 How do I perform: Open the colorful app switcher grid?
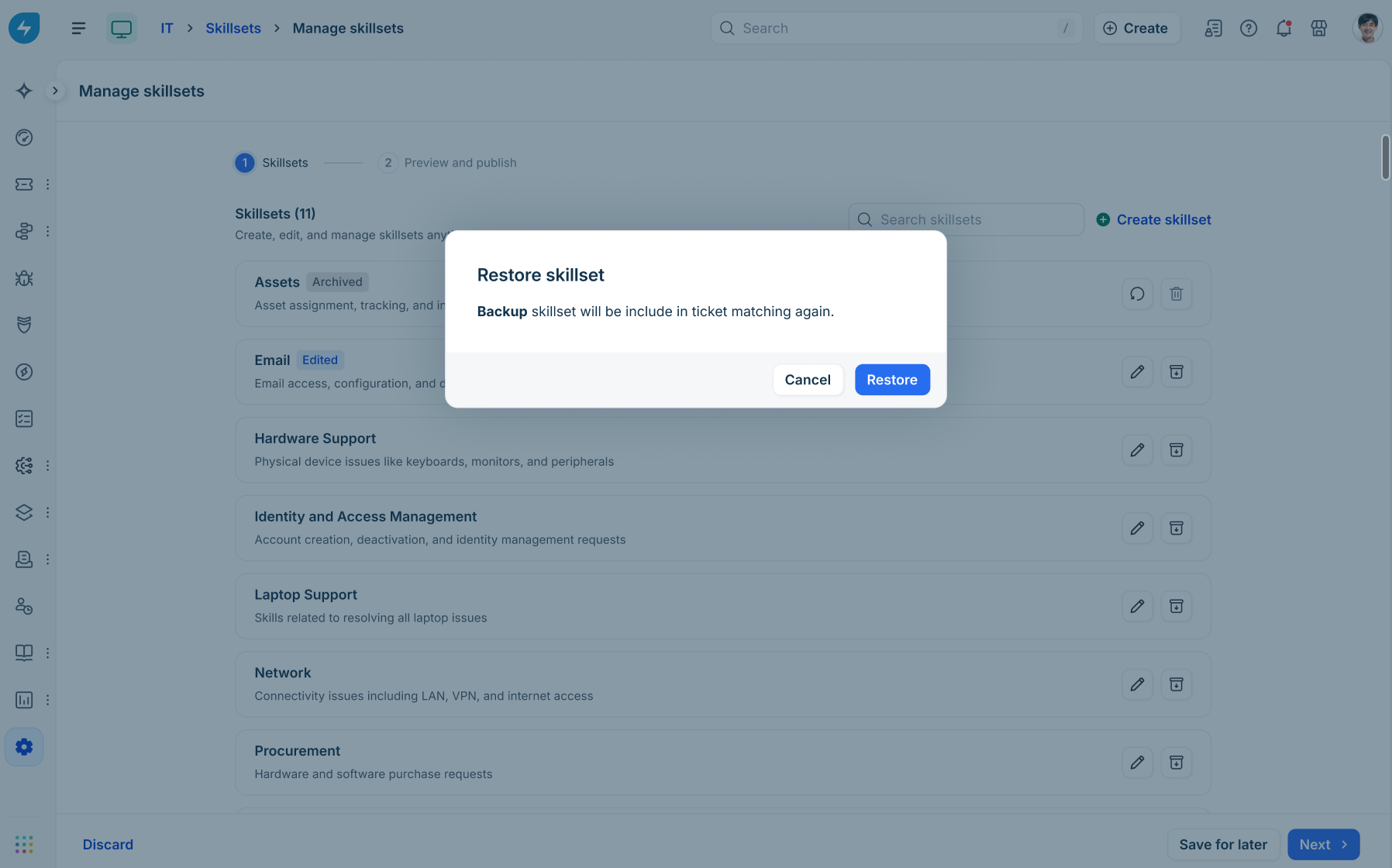24,844
